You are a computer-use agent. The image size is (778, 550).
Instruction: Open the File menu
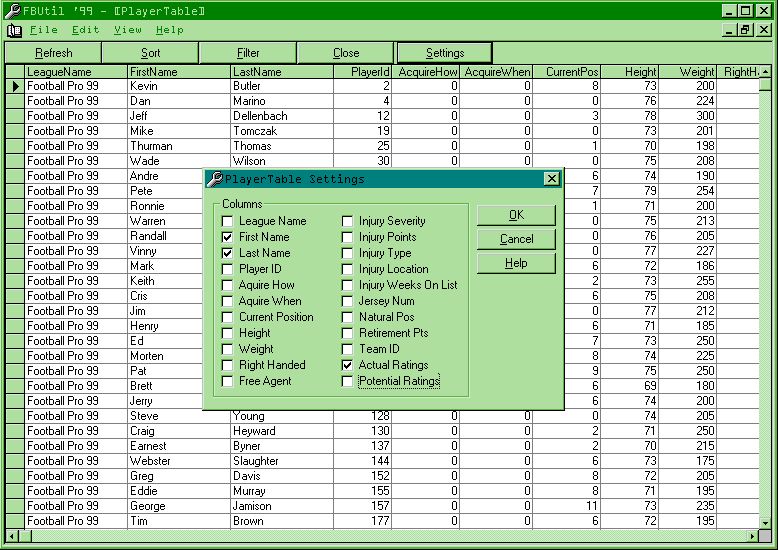(x=44, y=30)
